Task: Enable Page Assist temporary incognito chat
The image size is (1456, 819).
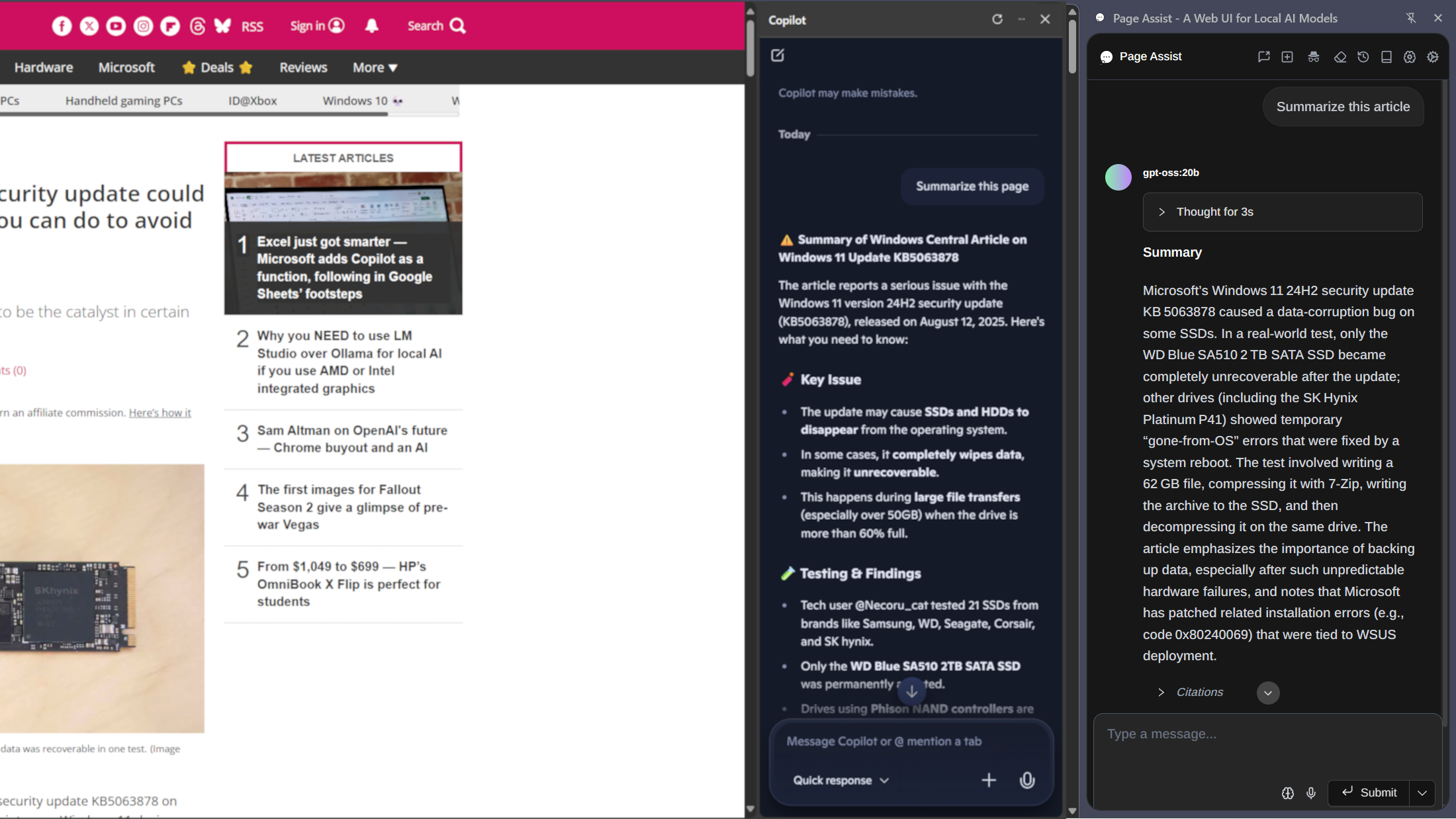Action: pos(1314,57)
